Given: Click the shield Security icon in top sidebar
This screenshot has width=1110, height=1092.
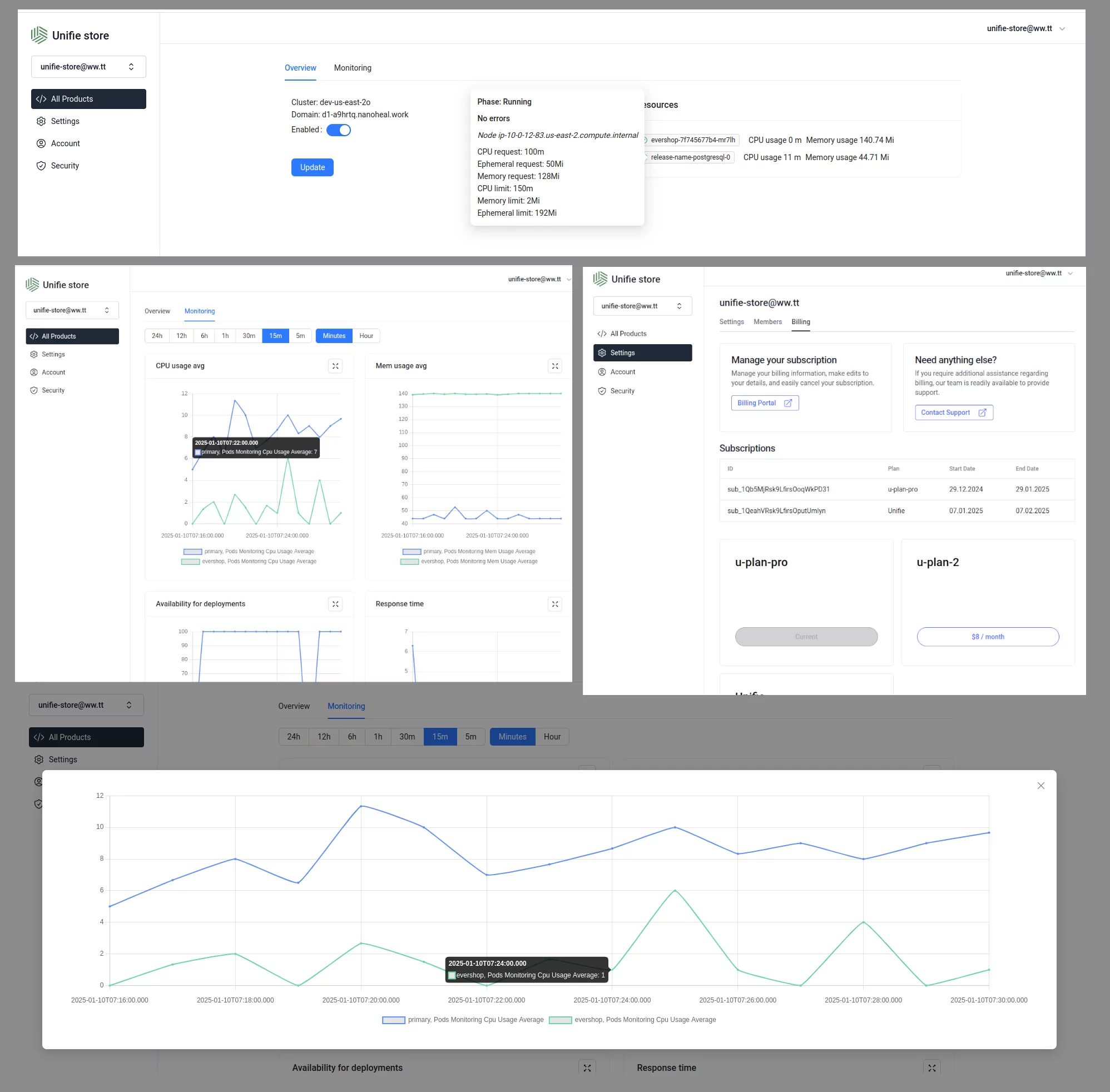Looking at the screenshot, I should click(x=41, y=166).
